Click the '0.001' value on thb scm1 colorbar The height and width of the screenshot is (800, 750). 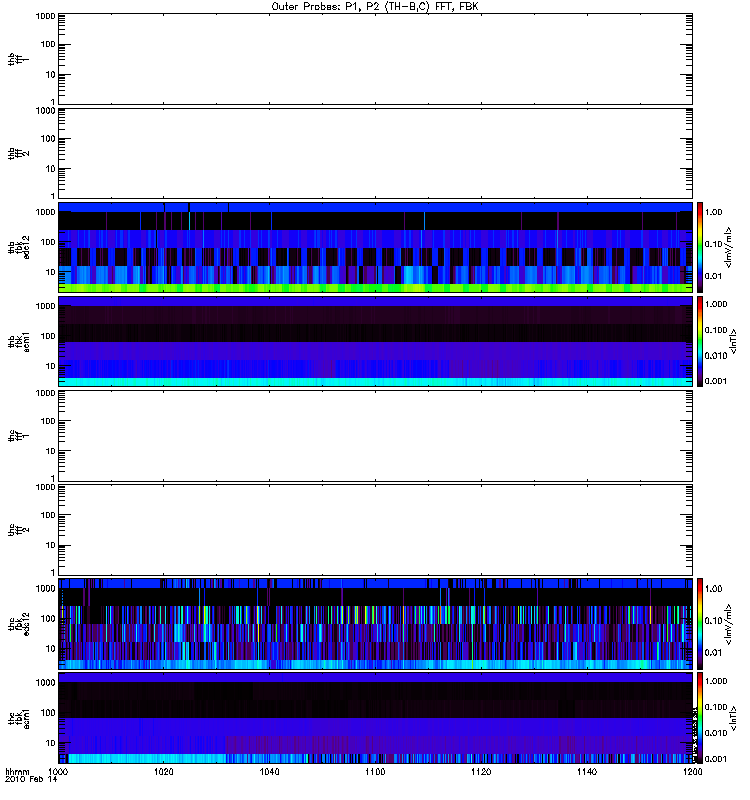[716, 381]
